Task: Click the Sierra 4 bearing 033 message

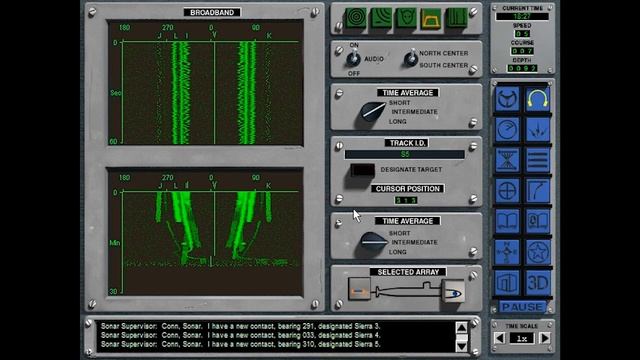Action: [x=241, y=335]
